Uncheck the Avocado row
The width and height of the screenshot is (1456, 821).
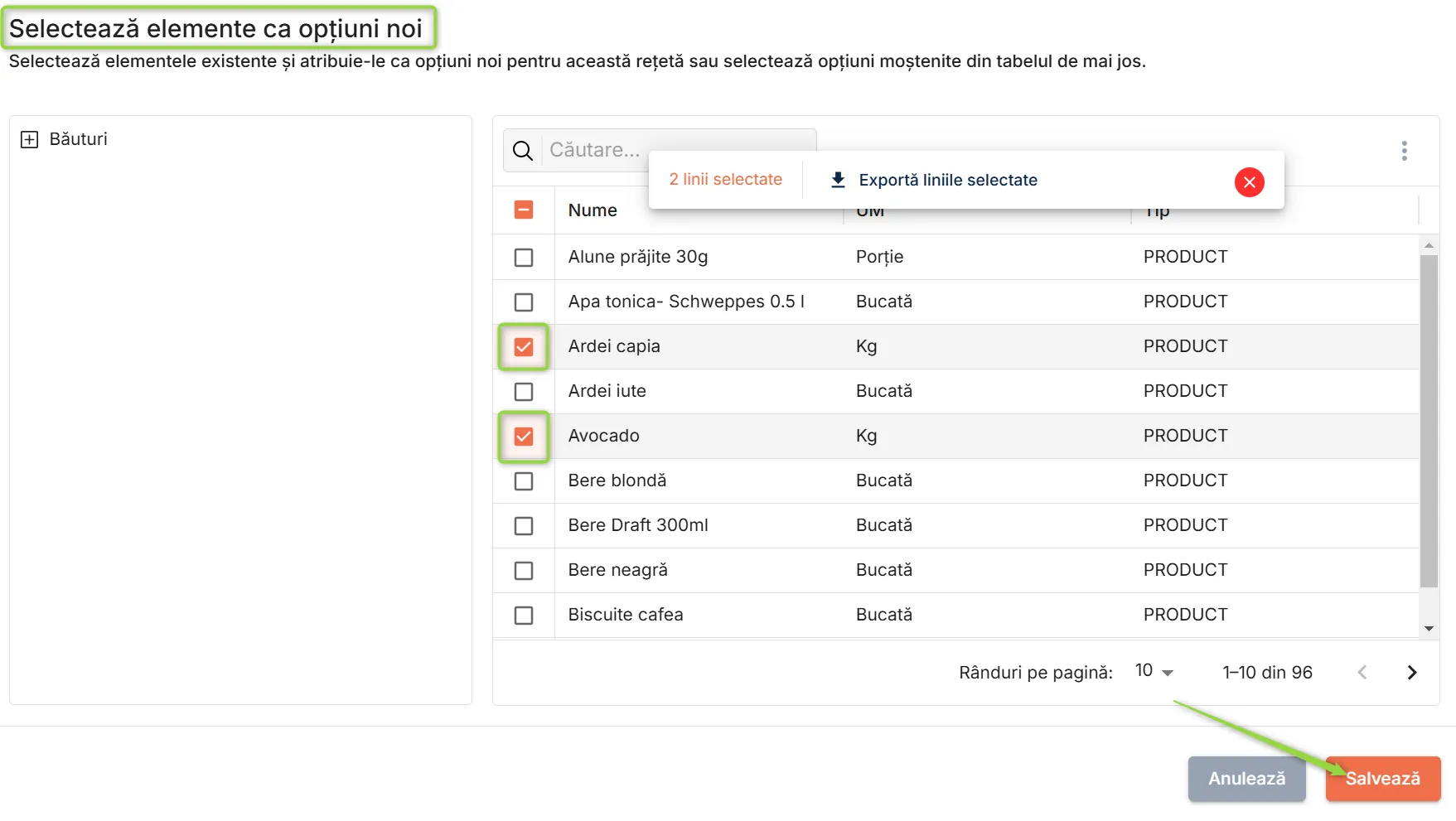coord(524,437)
